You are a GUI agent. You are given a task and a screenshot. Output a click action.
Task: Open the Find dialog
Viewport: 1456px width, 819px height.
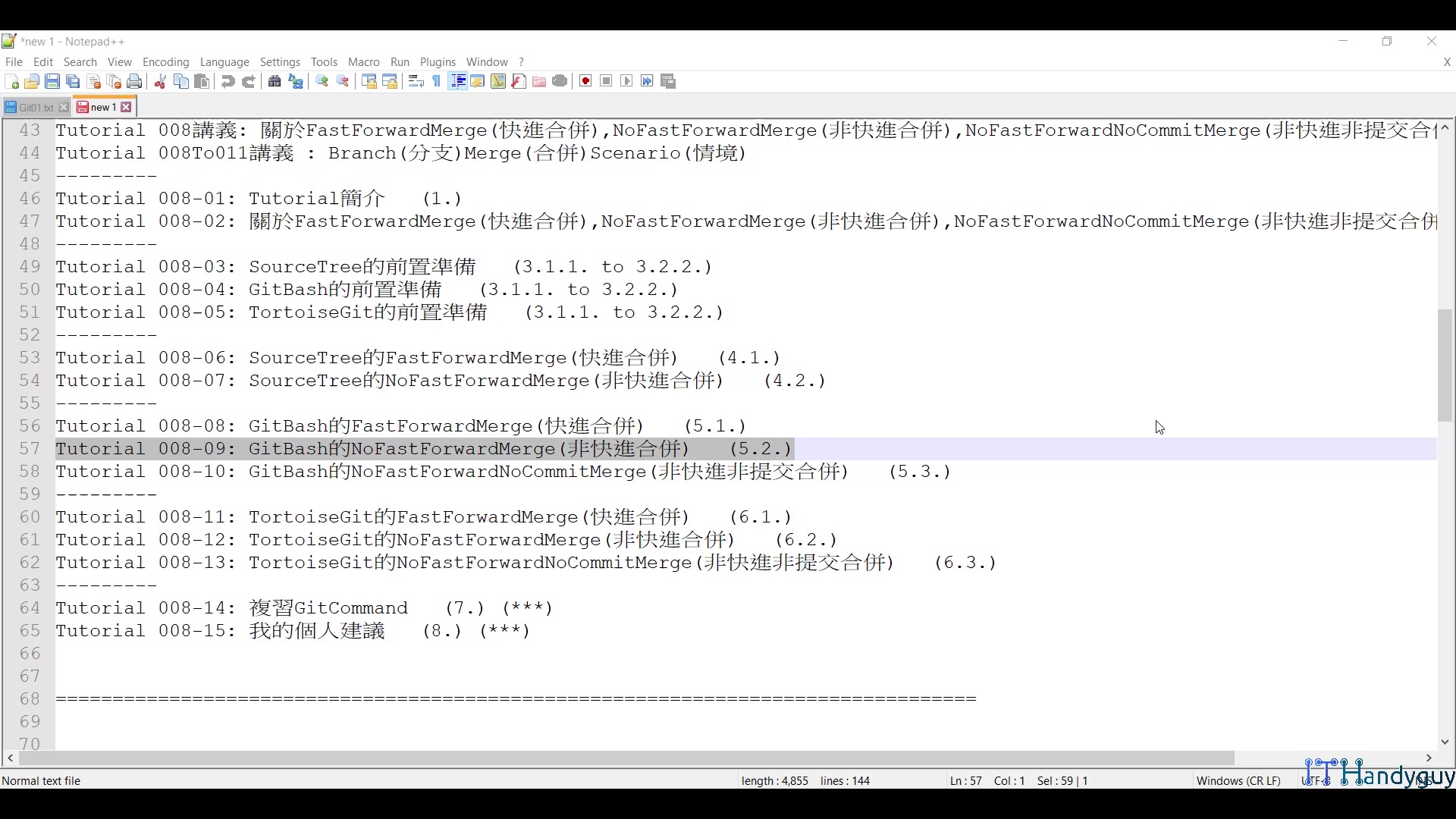pos(275,81)
